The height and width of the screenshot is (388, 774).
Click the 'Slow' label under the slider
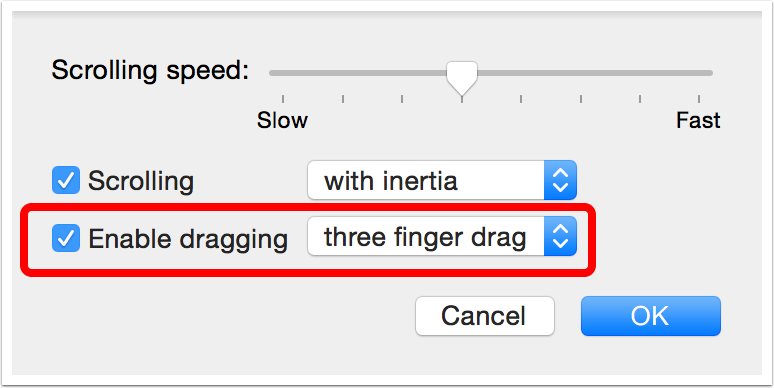pos(282,120)
